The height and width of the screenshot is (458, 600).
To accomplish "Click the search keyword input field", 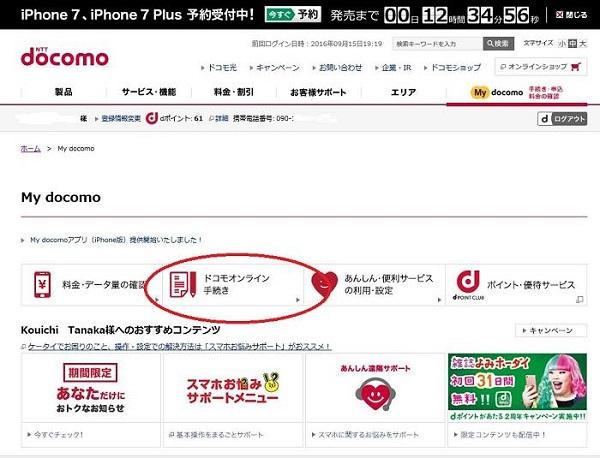I will click(x=436, y=44).
